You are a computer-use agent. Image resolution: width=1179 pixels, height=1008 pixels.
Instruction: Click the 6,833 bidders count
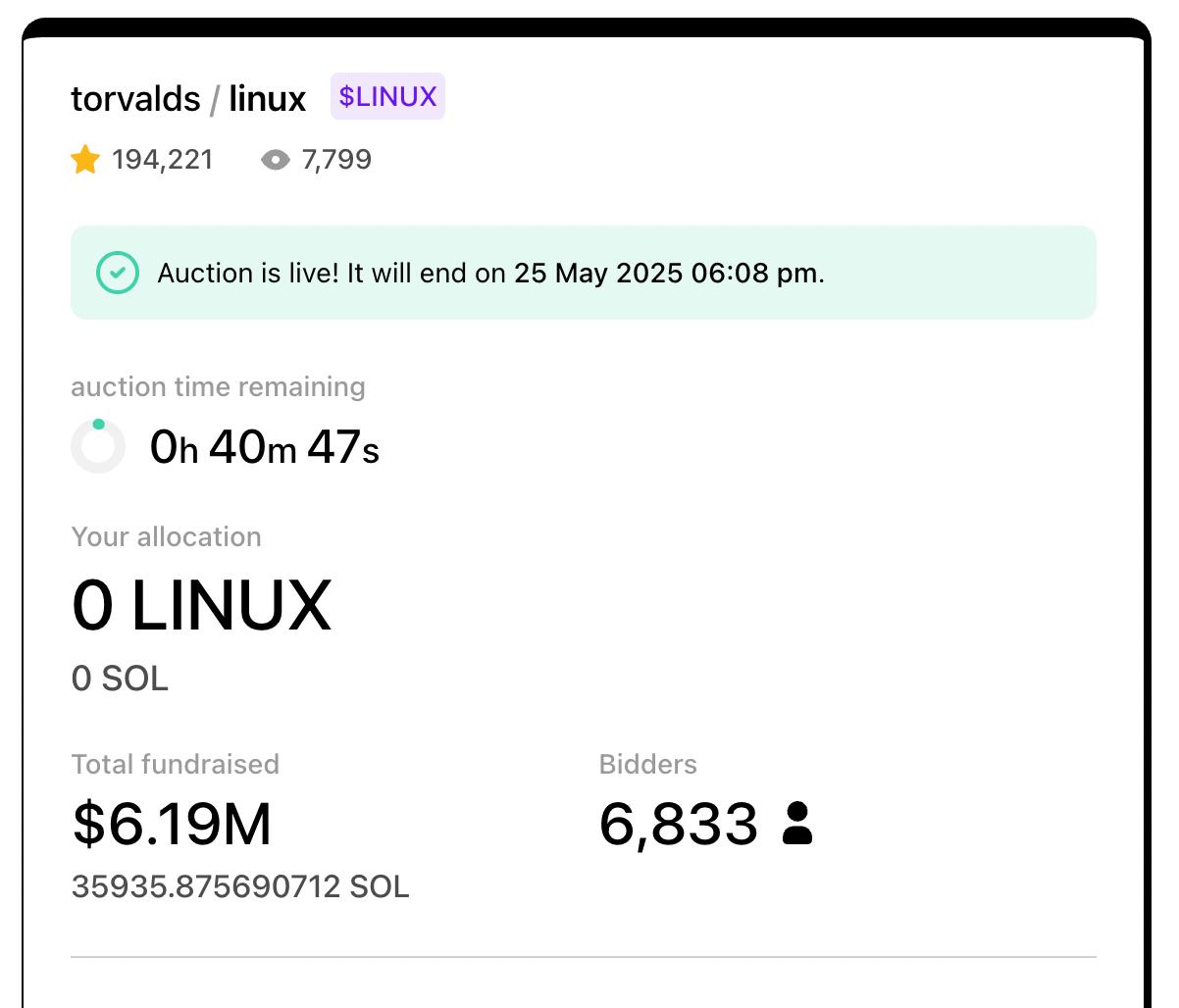678,824
